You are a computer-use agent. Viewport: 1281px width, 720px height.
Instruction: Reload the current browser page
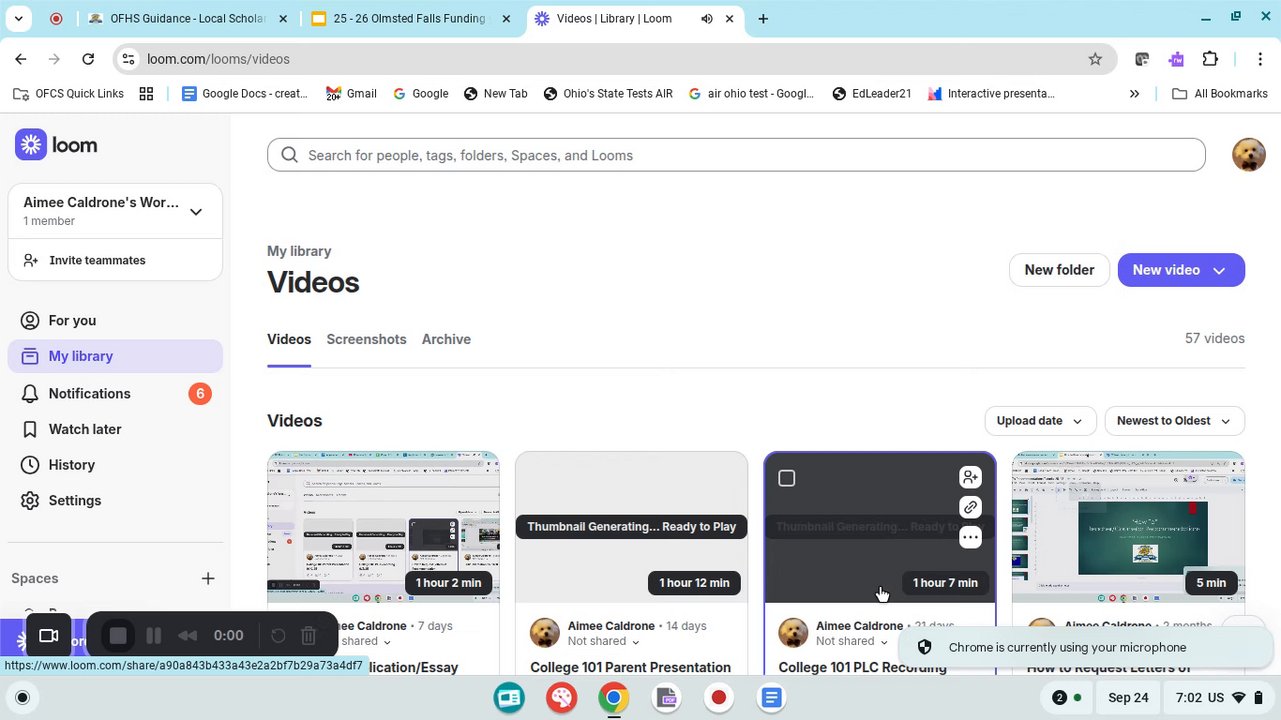(88, 59)
